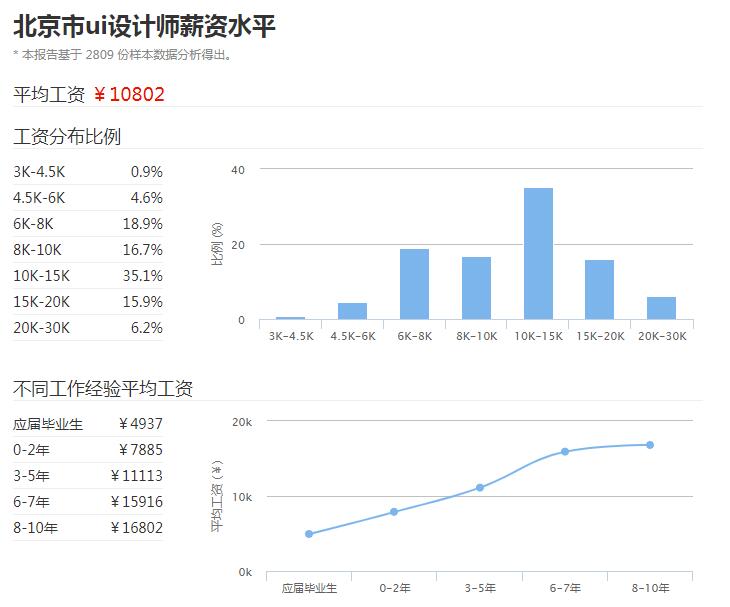The height and width of the screenshot is (607, 730).
Task: Click the ￥7885 salary value
Action: tap(141, 450)
